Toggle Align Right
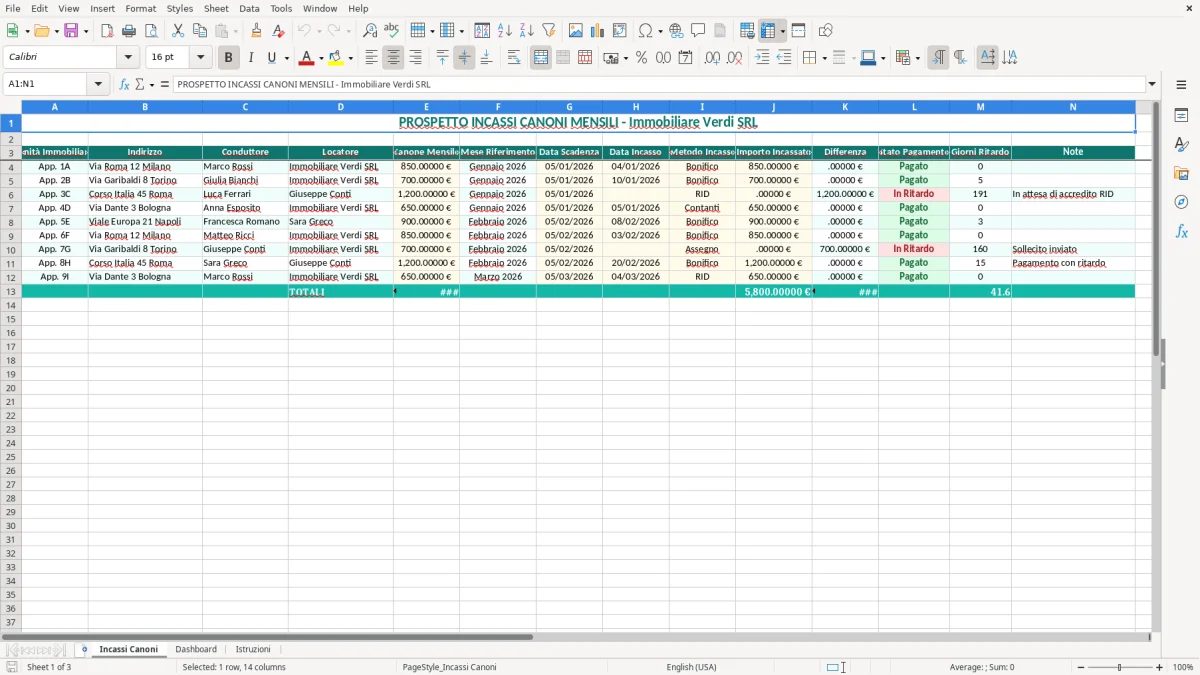The width and height of the screenshot is (1200, 675). point(416,58)
